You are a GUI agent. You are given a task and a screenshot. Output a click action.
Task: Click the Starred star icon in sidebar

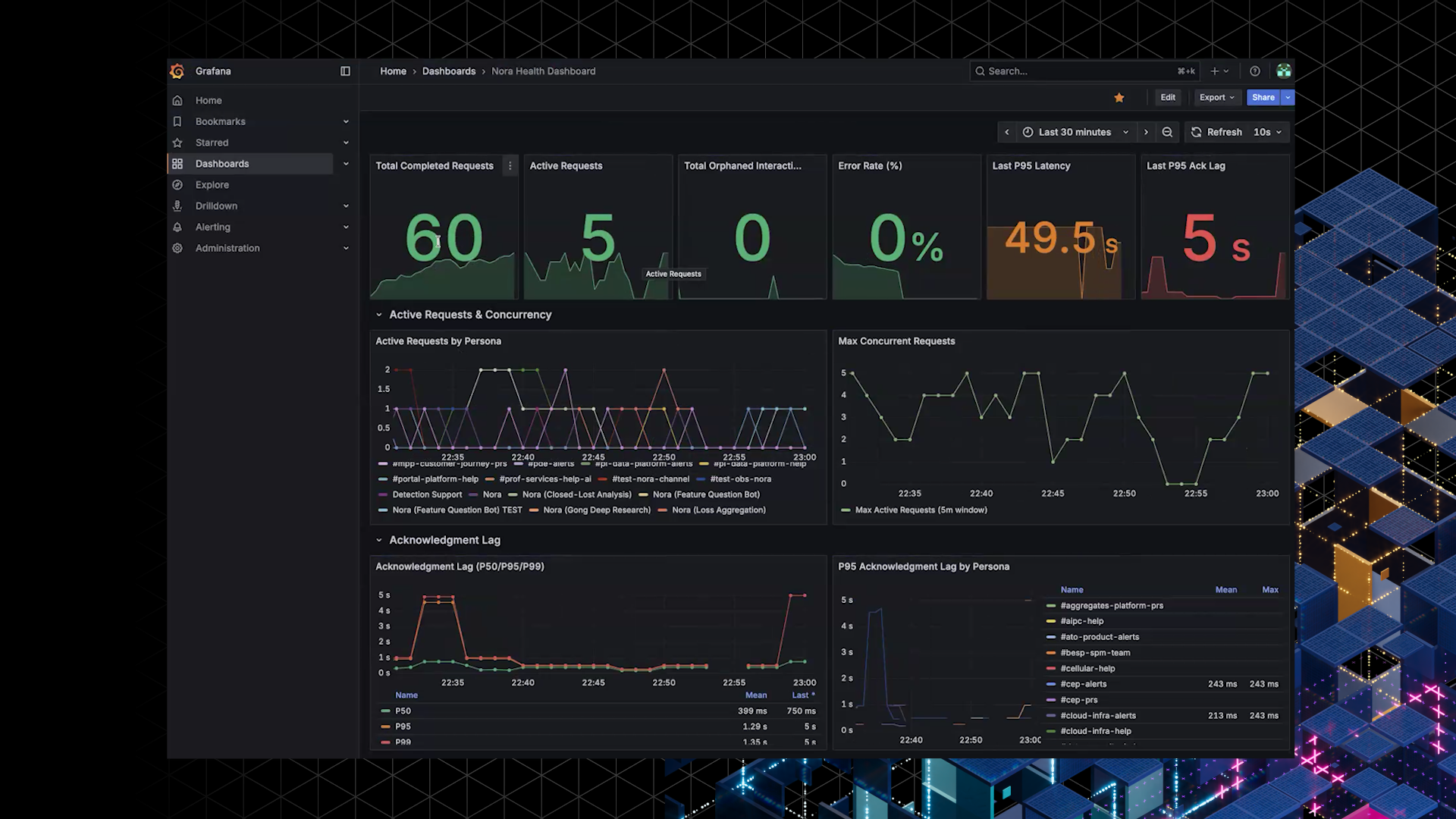click(177, 143)
